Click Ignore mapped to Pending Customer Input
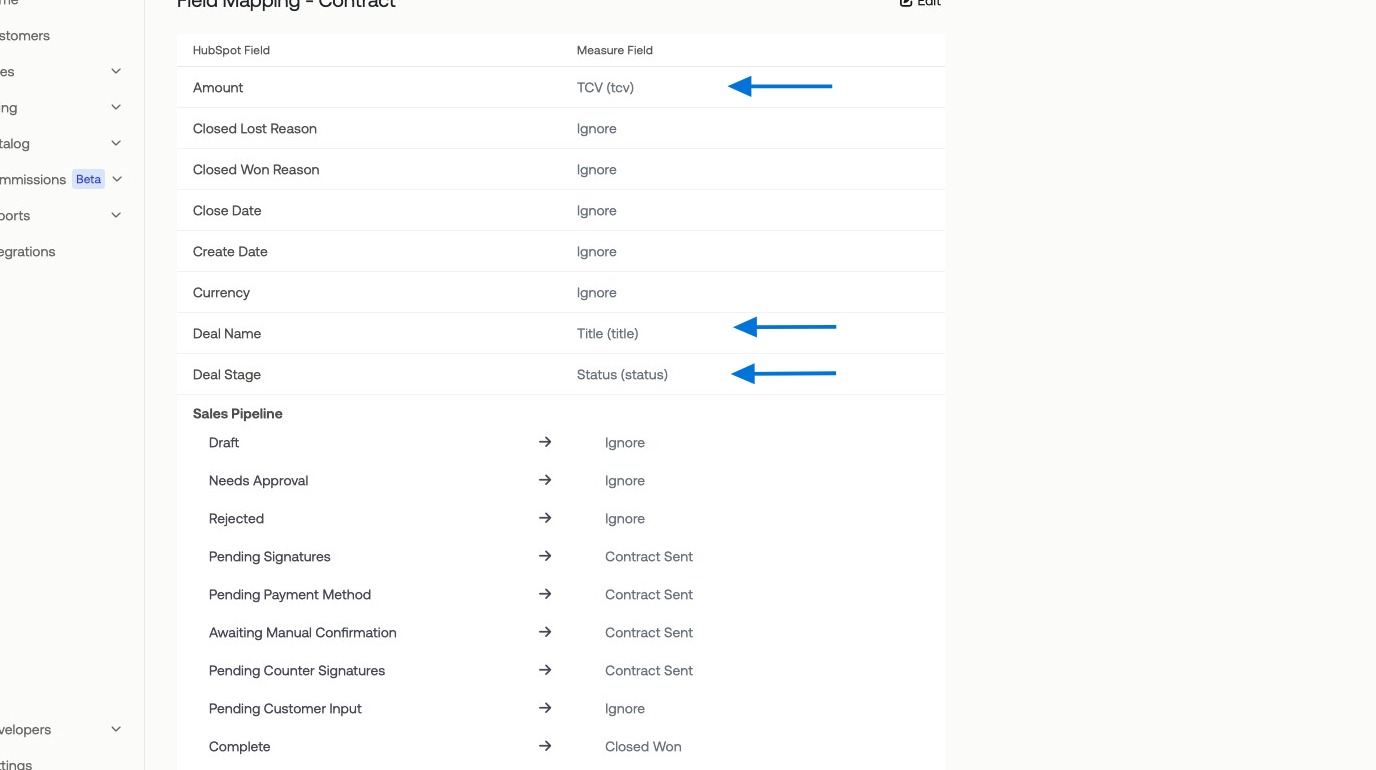Viewport: 1376px width, 770px height. [x=625, y=709]
